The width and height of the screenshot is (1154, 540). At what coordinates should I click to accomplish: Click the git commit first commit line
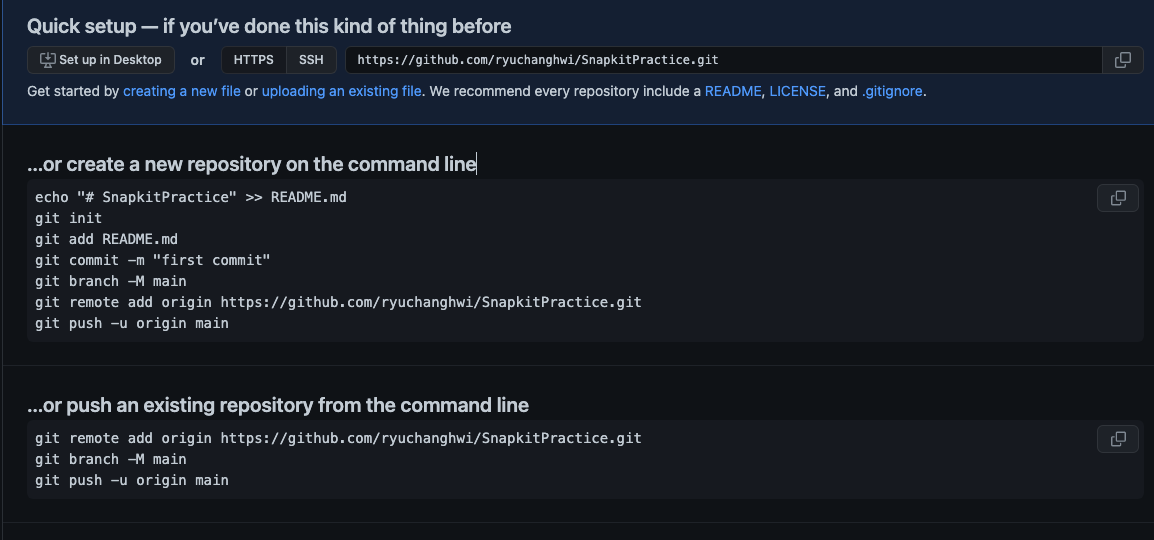(153, 260)
